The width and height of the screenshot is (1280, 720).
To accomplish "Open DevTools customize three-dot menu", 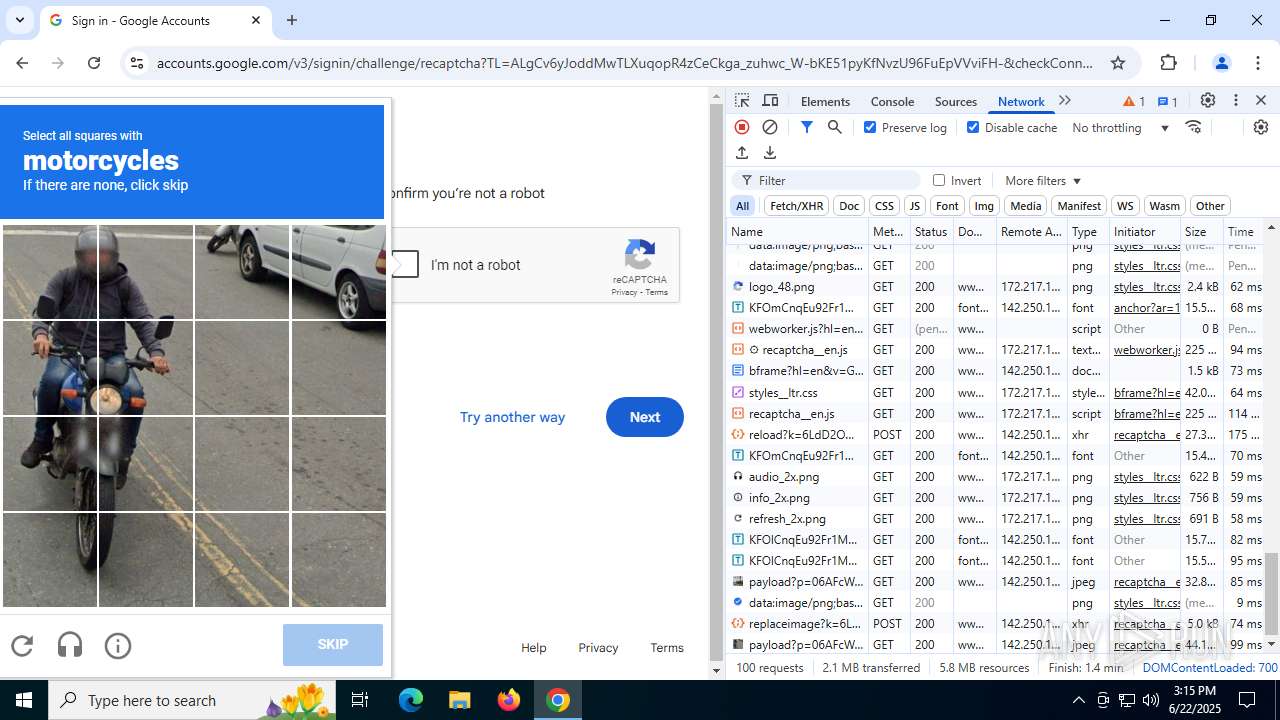I will coord(1236,101).
